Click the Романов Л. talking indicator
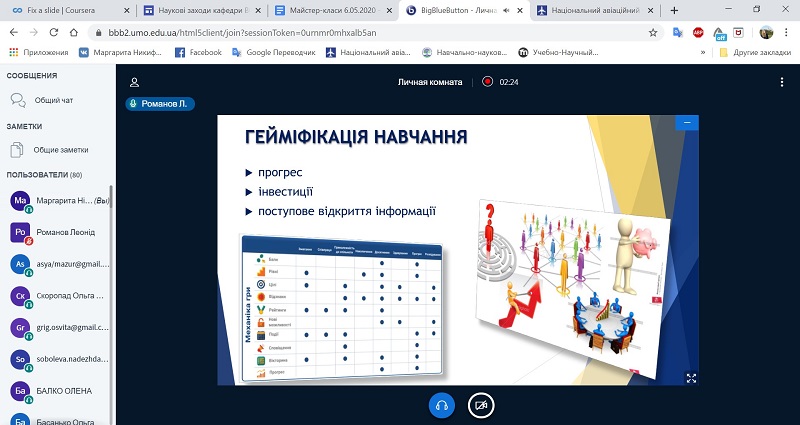The height and width of the screenshot is (425, 800). tap(160, 103)
